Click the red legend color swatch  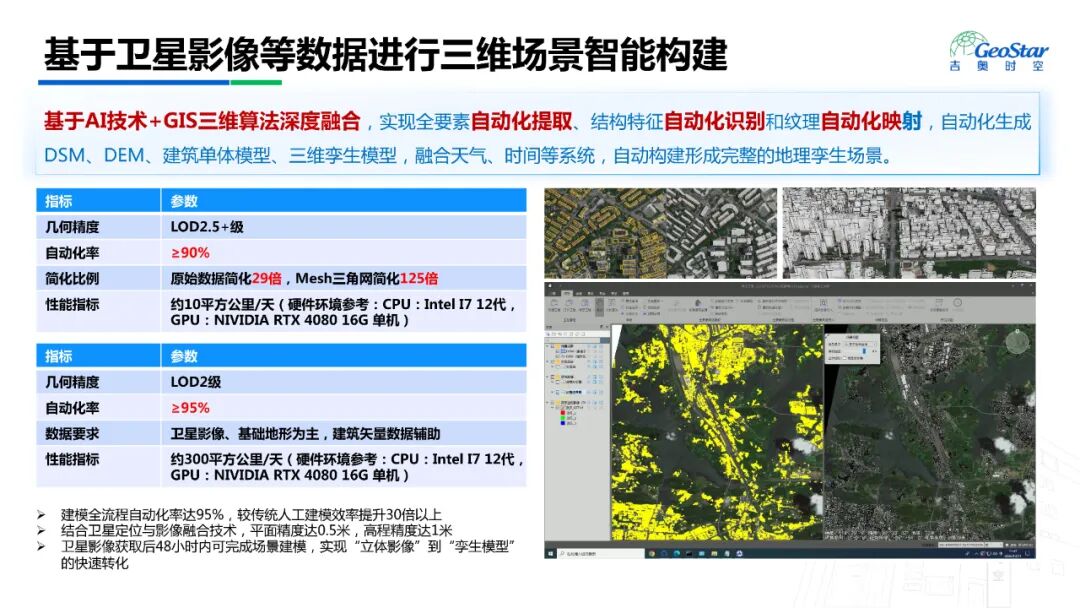coord(563,412)
